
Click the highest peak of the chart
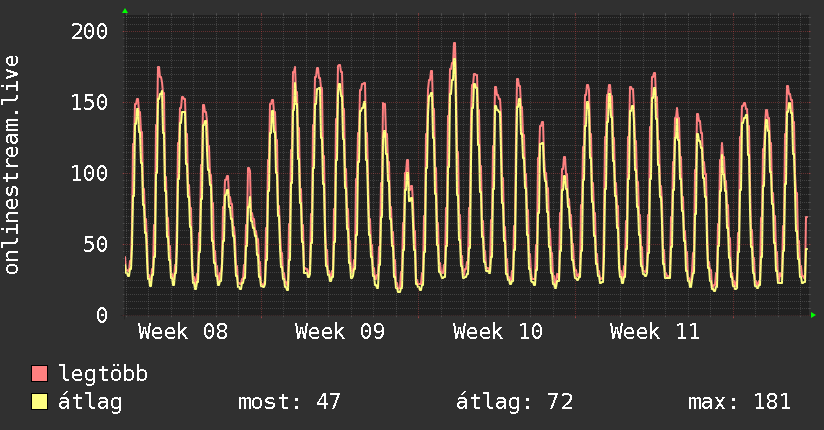[454, 44]
